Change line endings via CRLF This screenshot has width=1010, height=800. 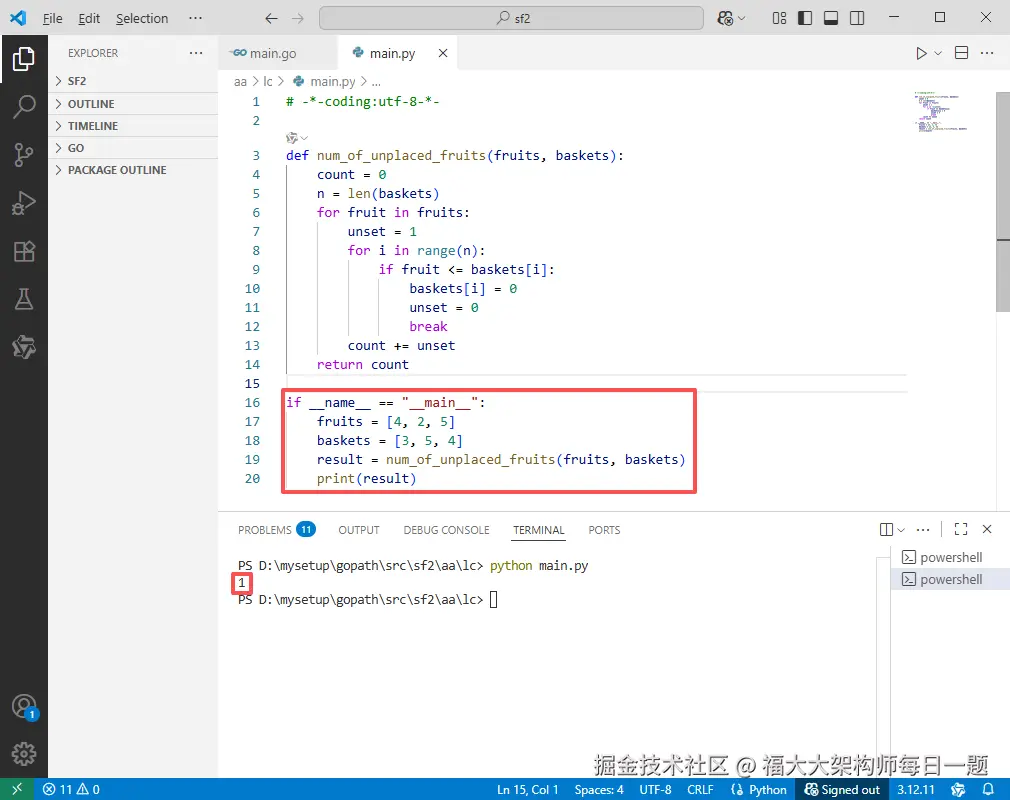[x=700, y=789]
